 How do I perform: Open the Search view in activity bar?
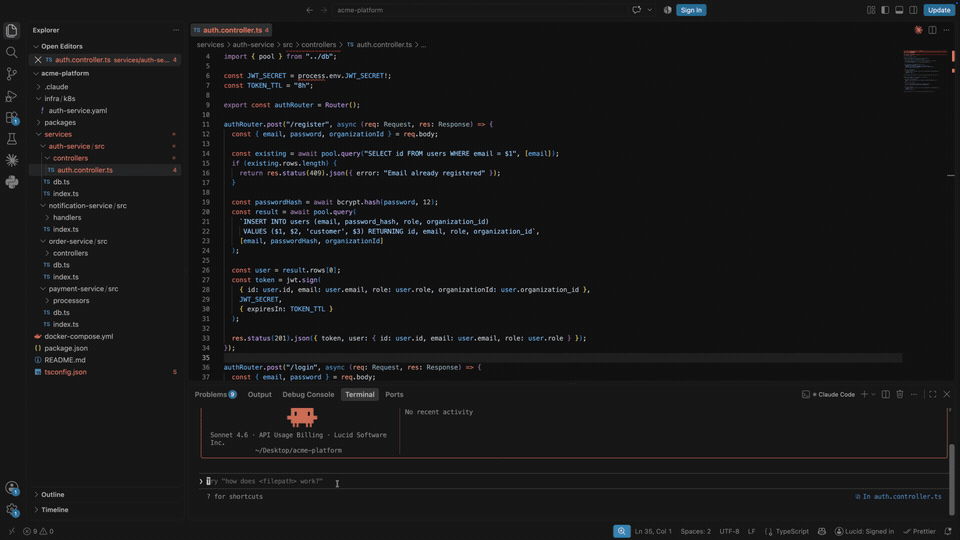(12, 53)
